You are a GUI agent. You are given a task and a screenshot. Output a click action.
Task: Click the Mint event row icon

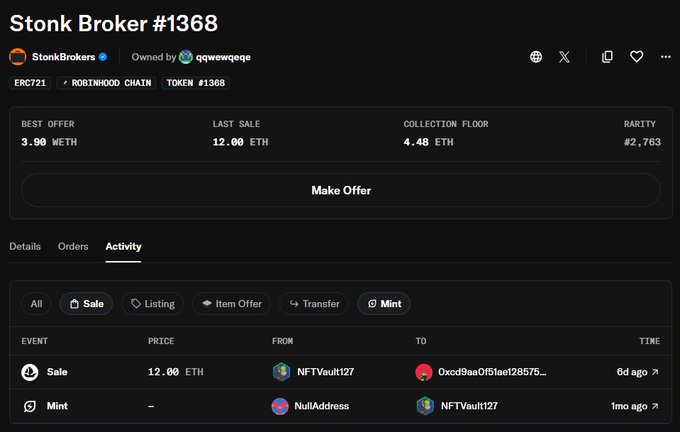click(x=29, y=406)
